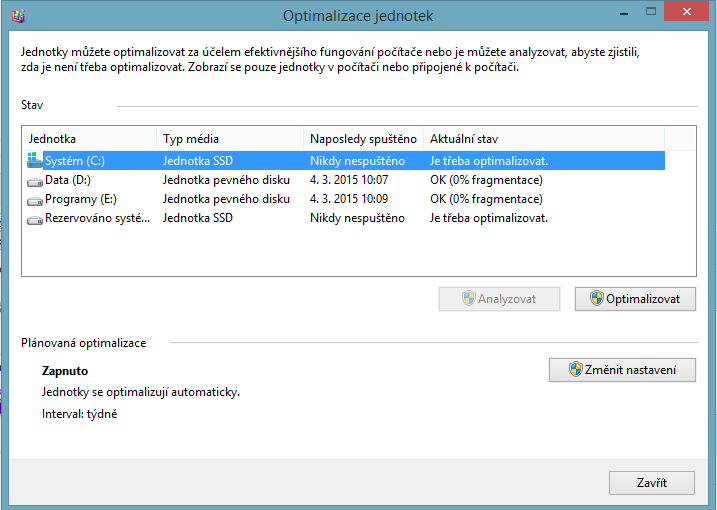The height and width of the screenshot is (510, 717).
Task: Sort by Typ média column header
Action: (x=230, y=139)
